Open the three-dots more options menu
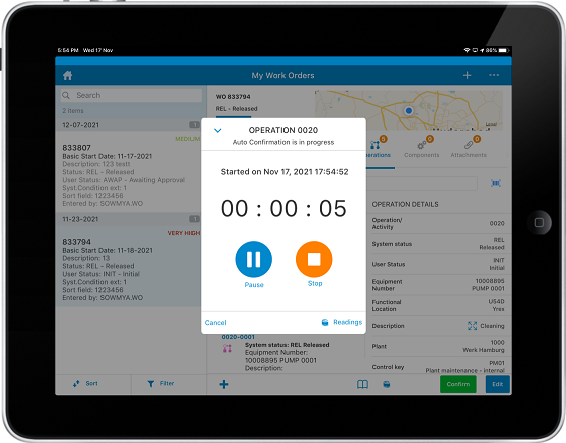This screenshot has width=566, height=443. pos(494,75)
